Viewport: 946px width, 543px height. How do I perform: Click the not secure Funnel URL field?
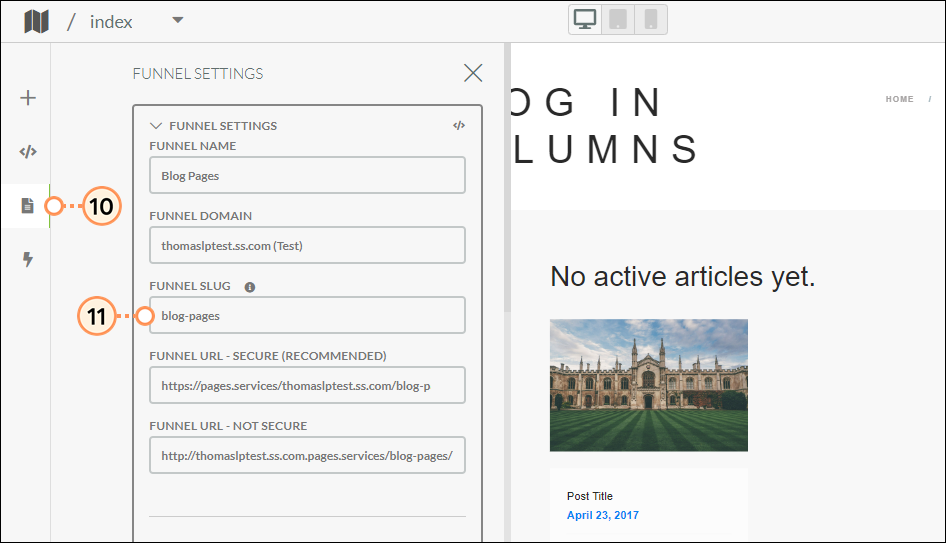pos(307,455)
